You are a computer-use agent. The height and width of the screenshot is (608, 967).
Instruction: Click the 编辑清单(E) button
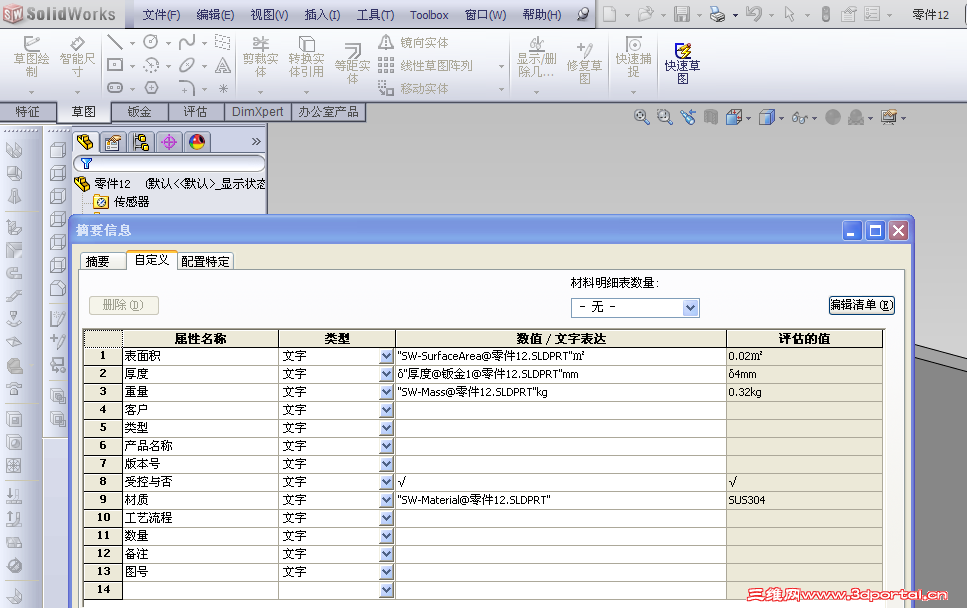point(862,305)
